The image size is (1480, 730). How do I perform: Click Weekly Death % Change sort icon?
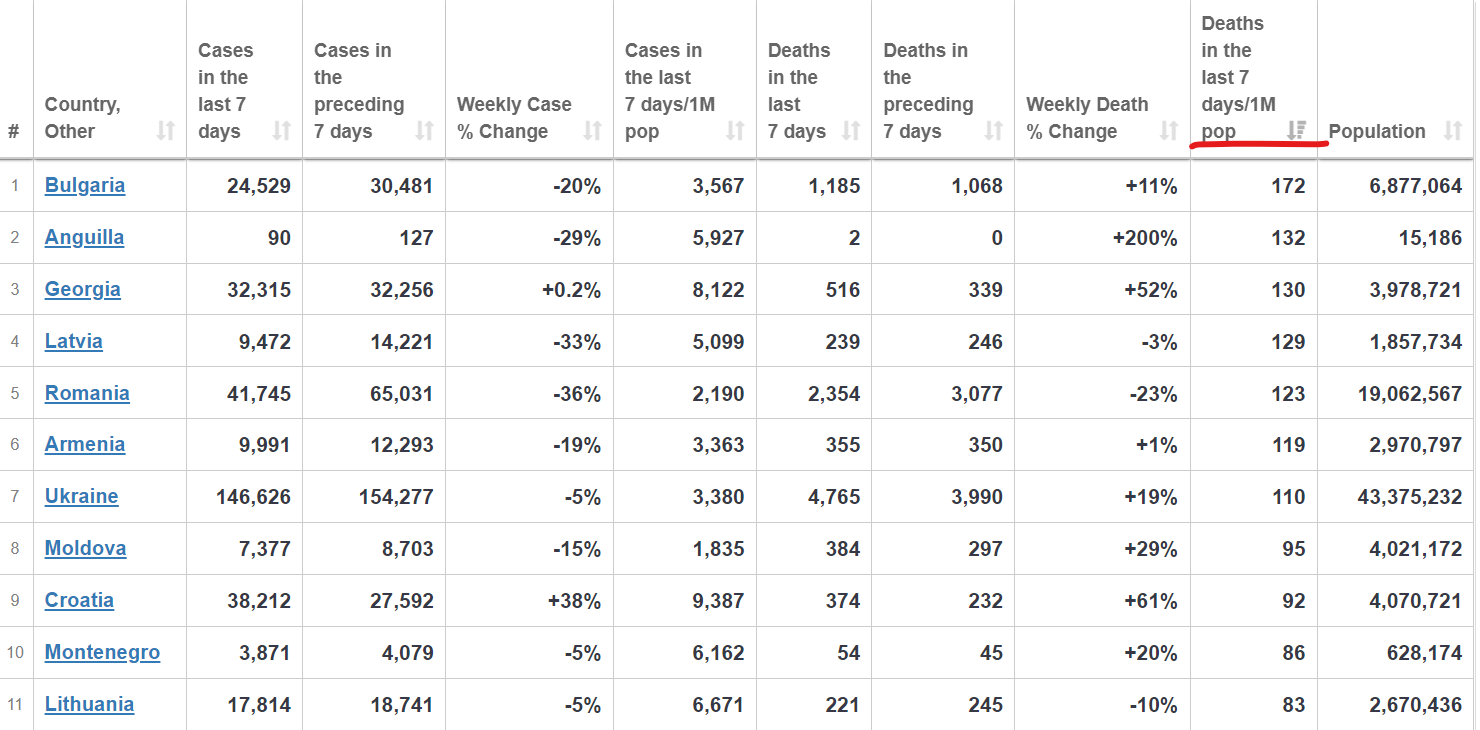point(1169,131)
